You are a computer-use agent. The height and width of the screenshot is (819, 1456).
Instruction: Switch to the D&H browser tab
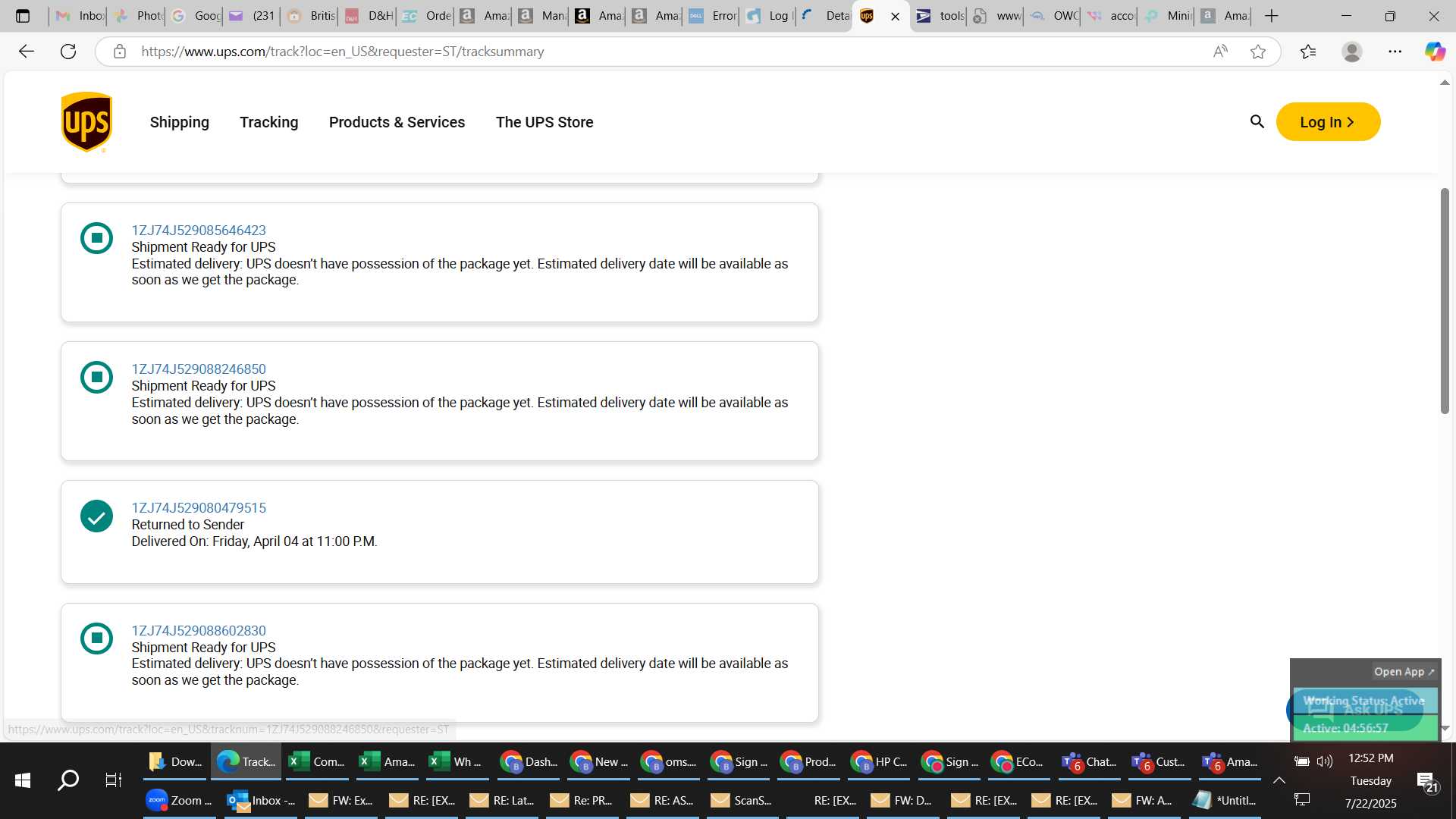(x=369, y=16)
